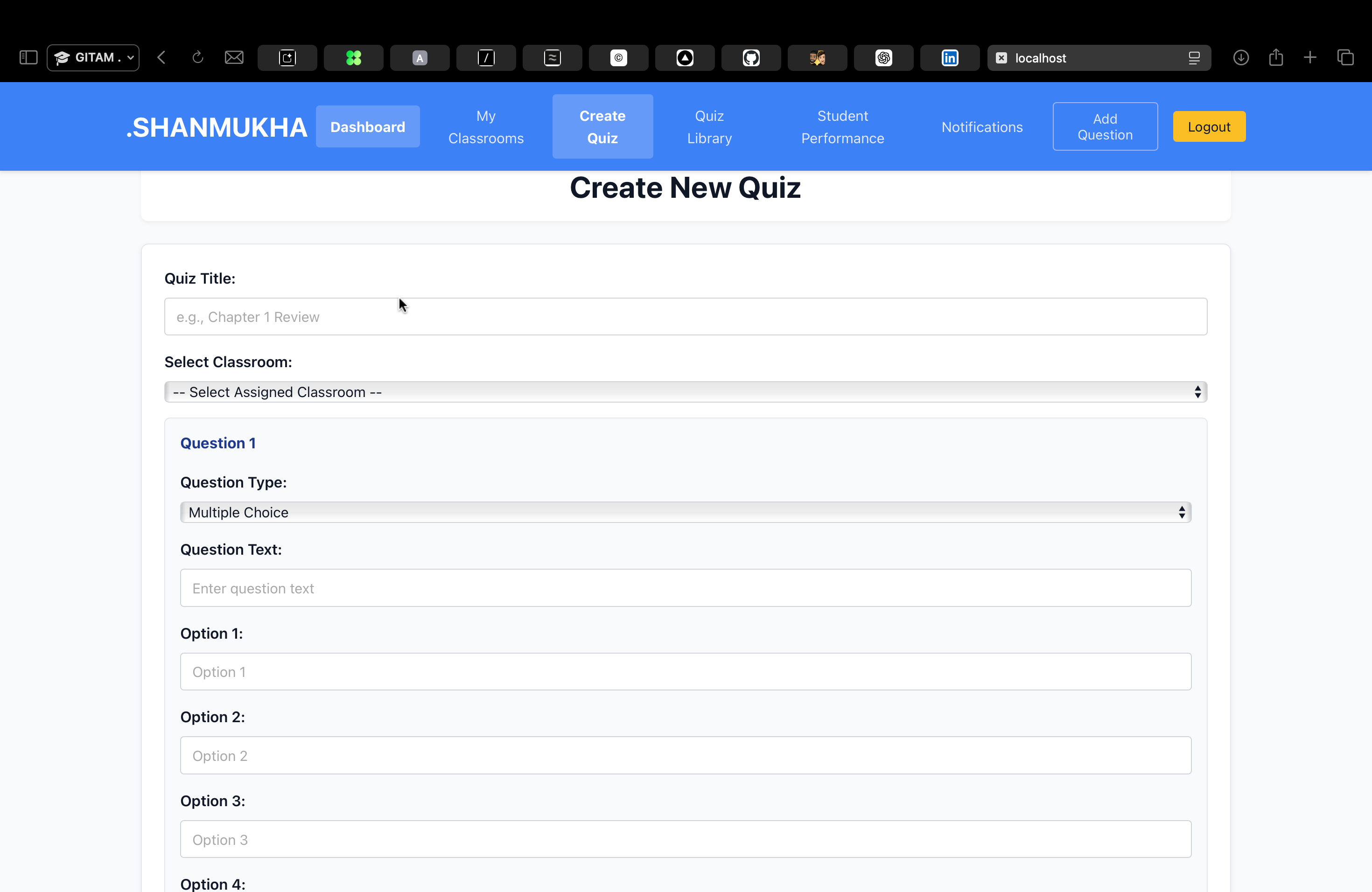The image size is (1372, 892).
Task: Open the Student Performance page
Action: pyautogui.click(x=842, y=126)
